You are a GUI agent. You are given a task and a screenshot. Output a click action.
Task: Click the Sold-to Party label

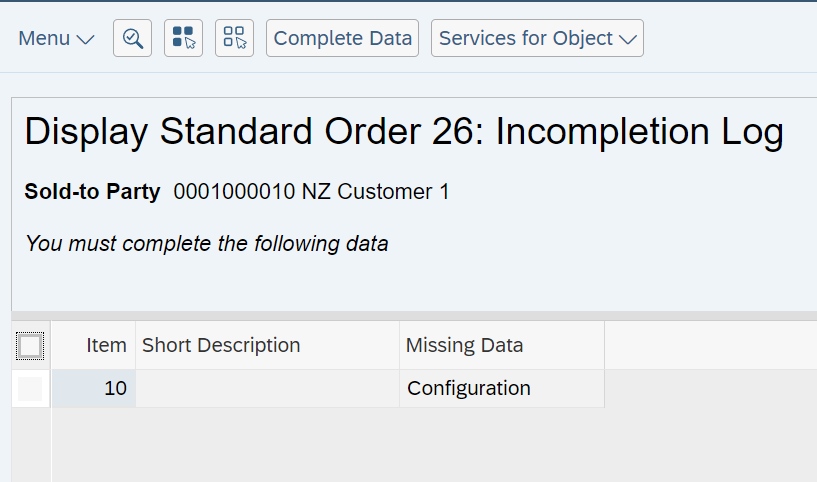(x=92, y=192)
